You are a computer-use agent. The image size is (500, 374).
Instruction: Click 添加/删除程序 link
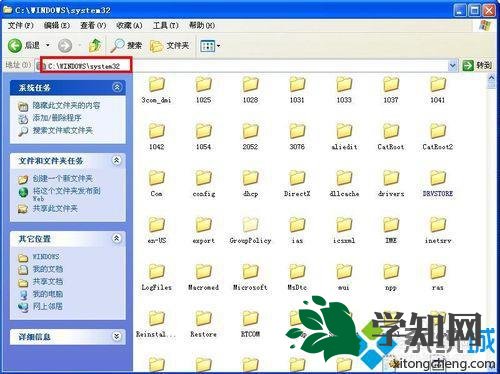[57, 118]
